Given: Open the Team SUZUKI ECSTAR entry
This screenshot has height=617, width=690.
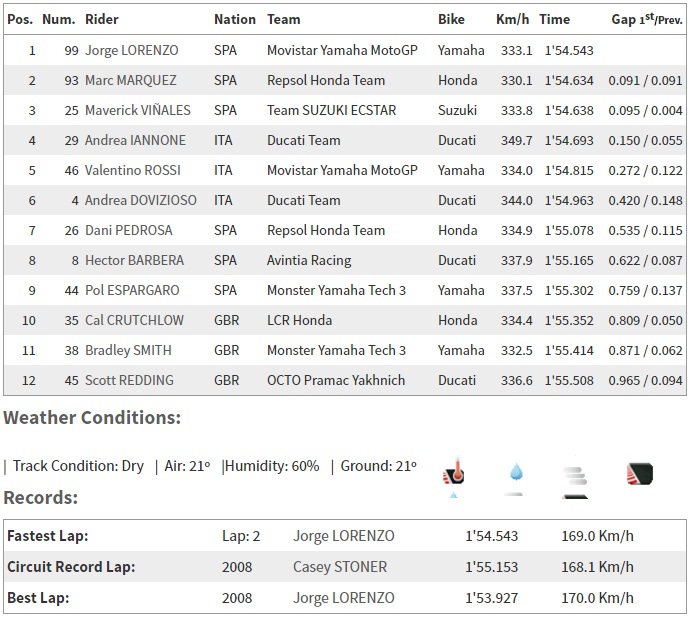Looking at the screenshot, I should coord(330,110).
